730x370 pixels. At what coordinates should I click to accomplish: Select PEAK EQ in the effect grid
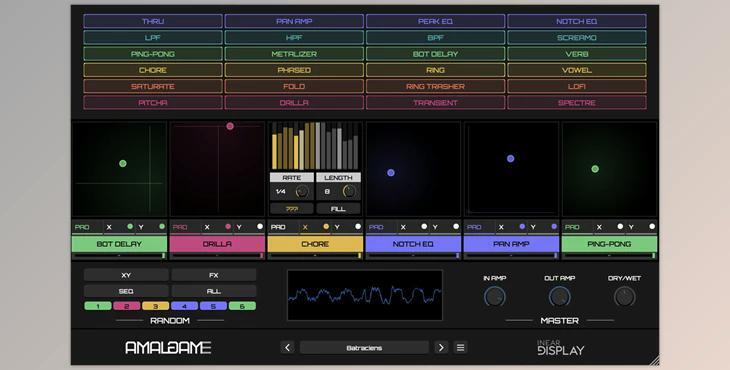coord(435,21)
